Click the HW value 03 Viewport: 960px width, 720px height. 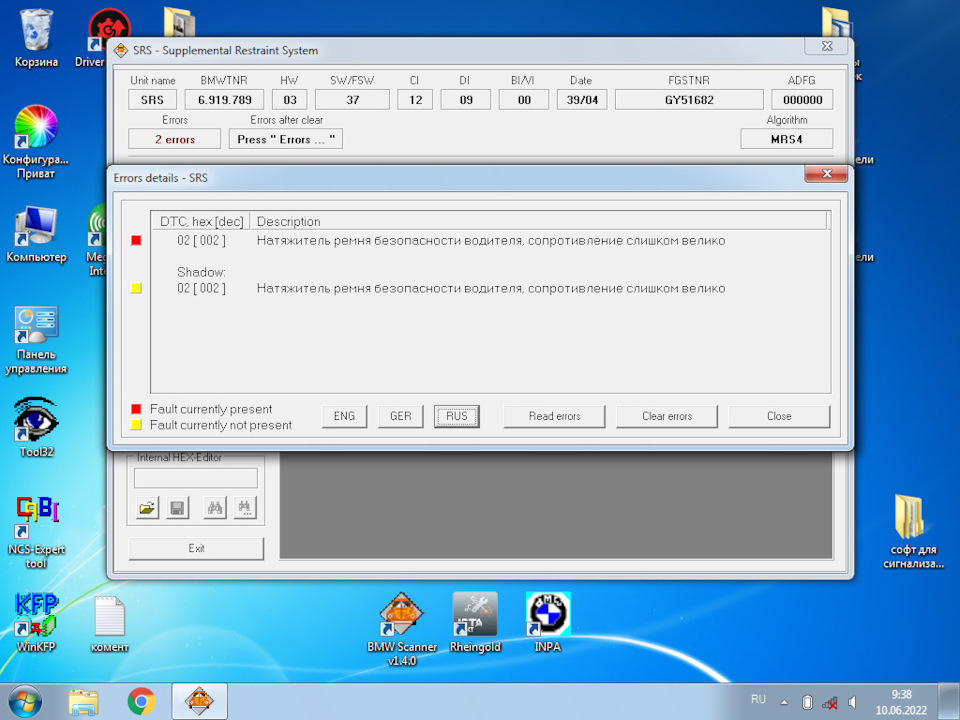click(290, 100)
